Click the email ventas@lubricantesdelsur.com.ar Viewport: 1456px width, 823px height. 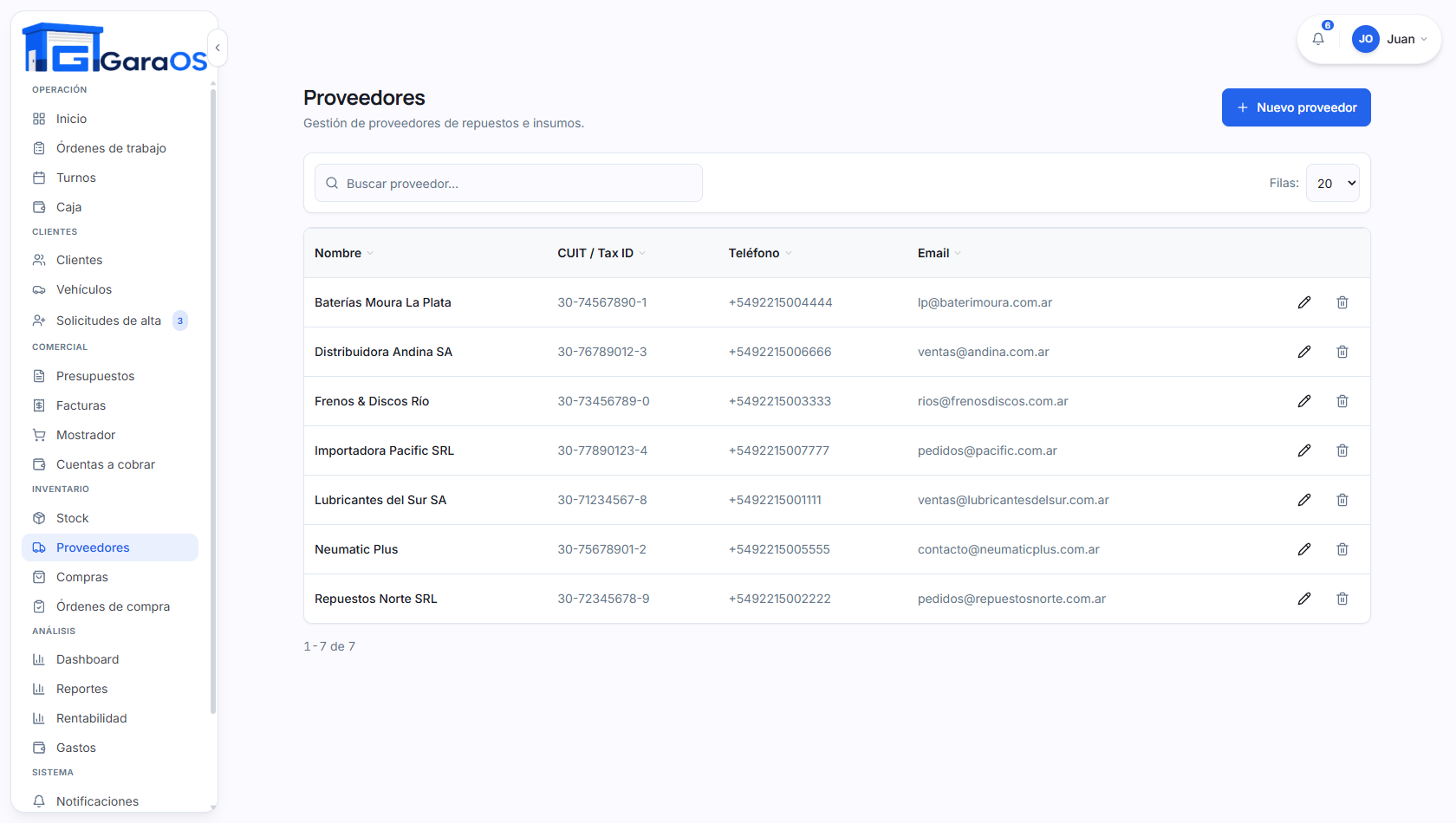(x=1013, y=500)
